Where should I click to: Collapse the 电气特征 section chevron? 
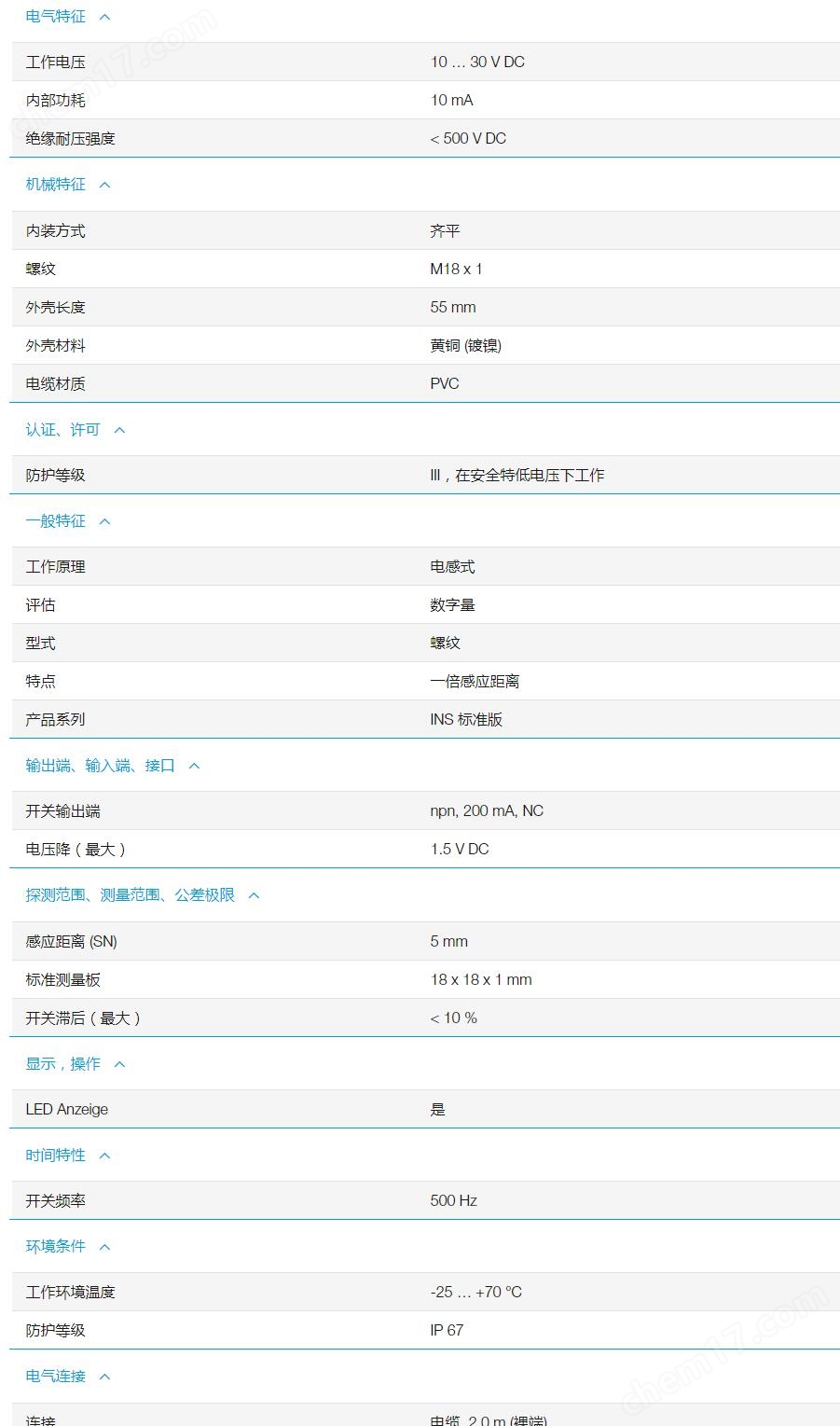tap(104, 17)
